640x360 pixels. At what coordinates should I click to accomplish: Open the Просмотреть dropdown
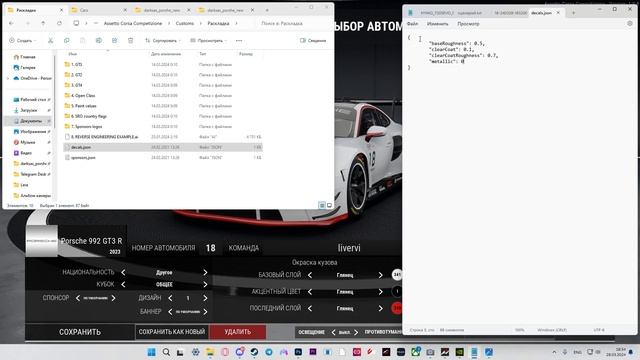[209, 40]
